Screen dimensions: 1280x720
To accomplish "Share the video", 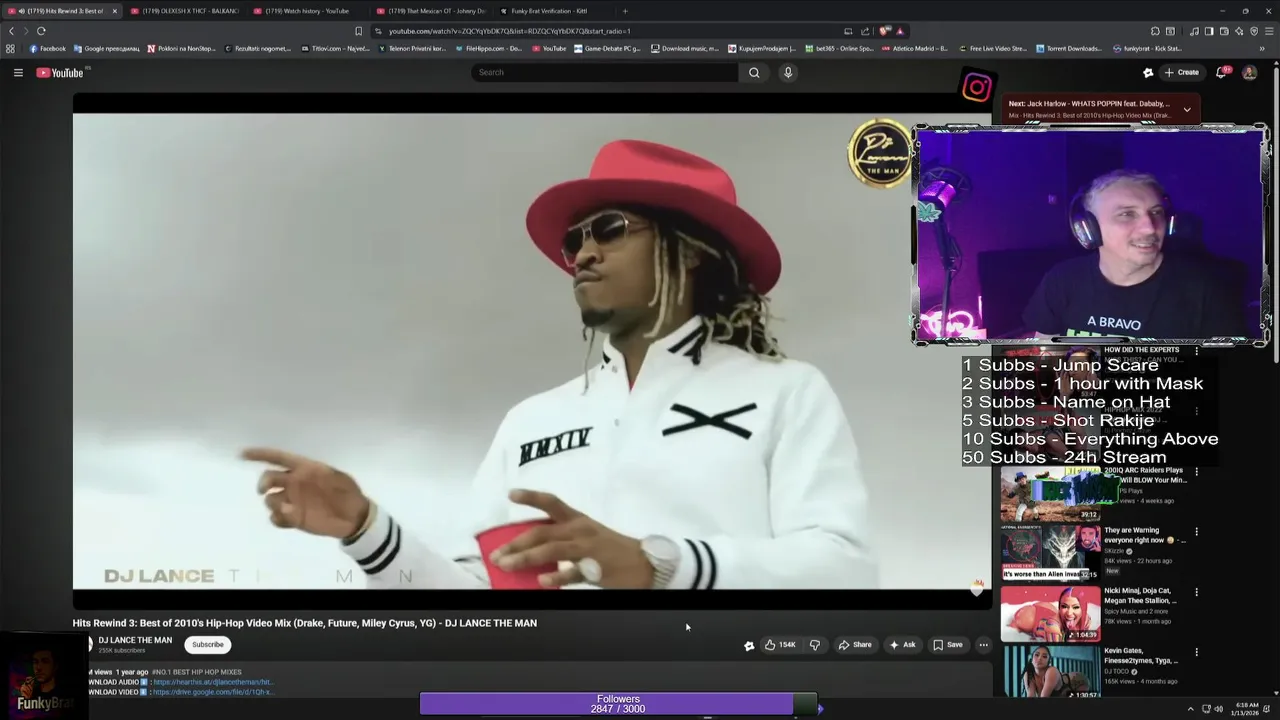I will 855,645.
